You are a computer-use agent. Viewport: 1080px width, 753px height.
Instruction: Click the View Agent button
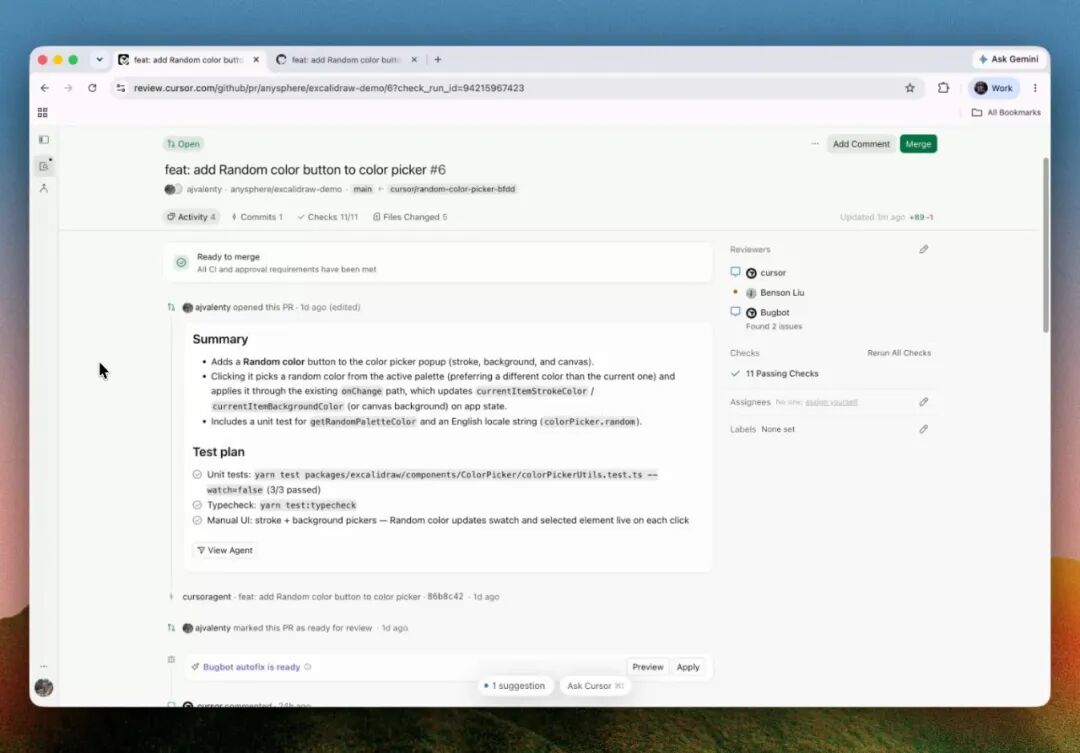(x=225, y=550)
